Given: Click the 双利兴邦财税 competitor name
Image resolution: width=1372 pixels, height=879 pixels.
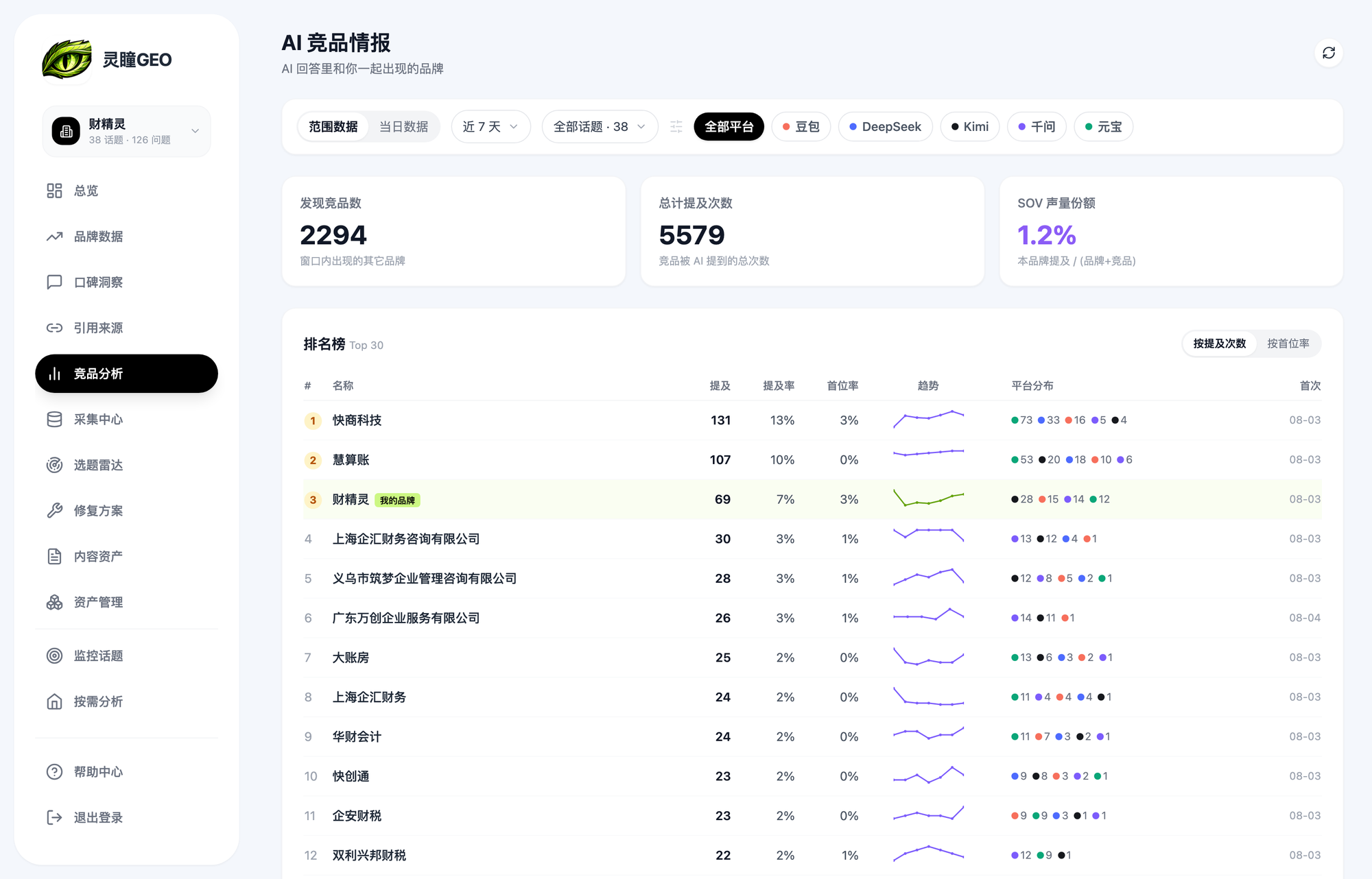Looking at the screenshot, I should (x=369, y=856).
